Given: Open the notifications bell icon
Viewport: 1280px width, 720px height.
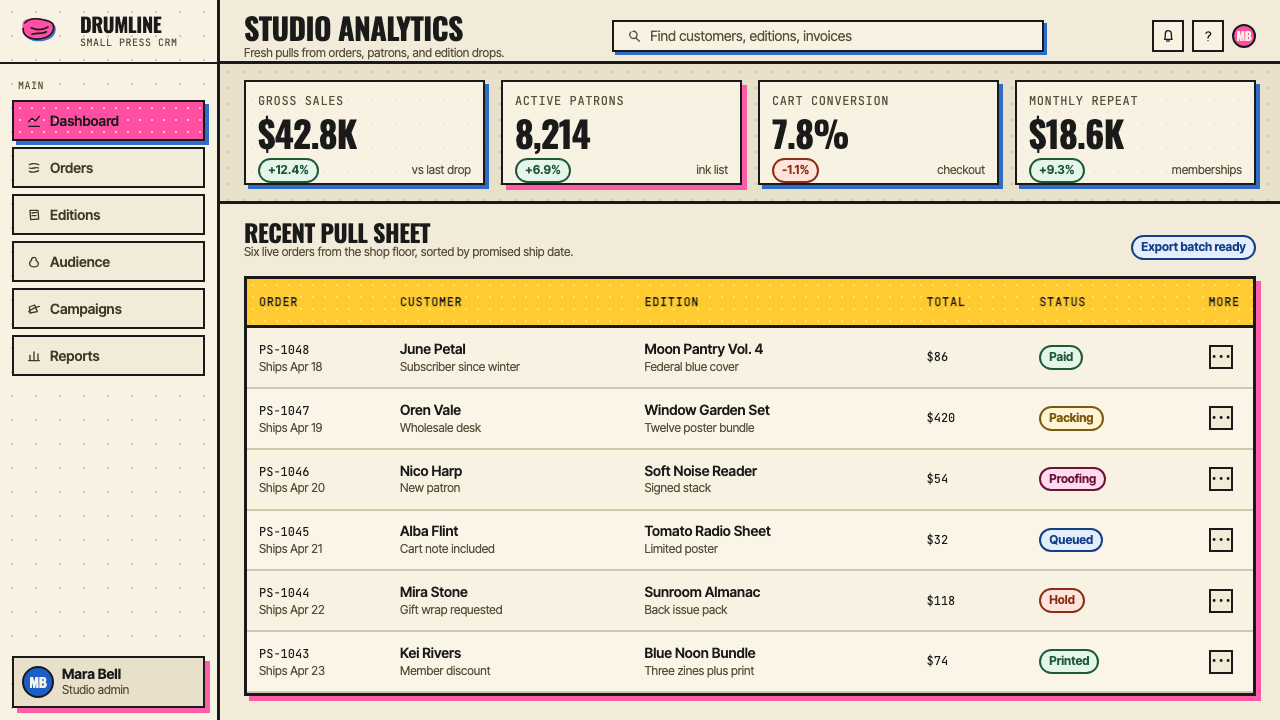Looking at the screenshot, I should click(1168, 36).
